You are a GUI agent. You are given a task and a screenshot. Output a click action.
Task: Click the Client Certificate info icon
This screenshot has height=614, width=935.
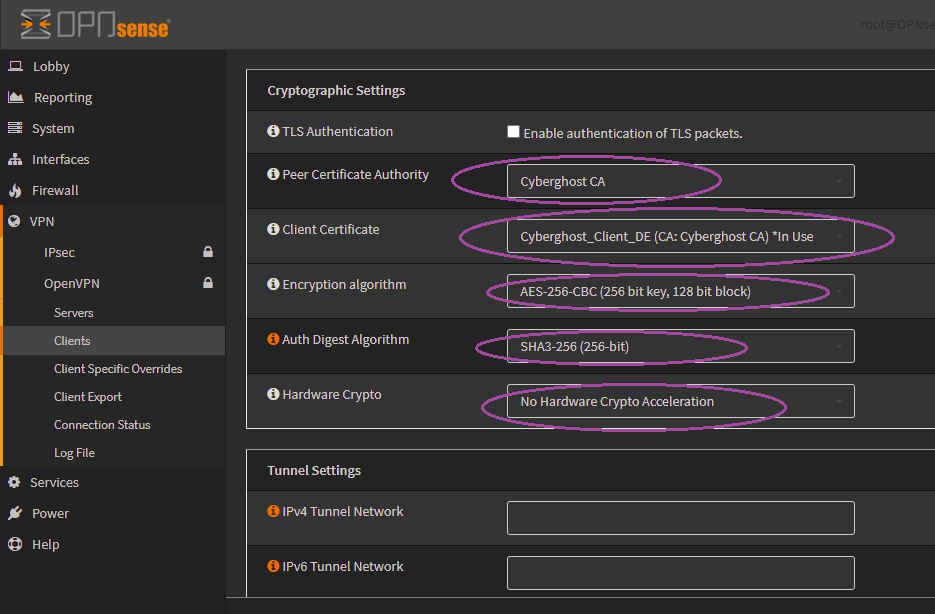tap(273, 230)
